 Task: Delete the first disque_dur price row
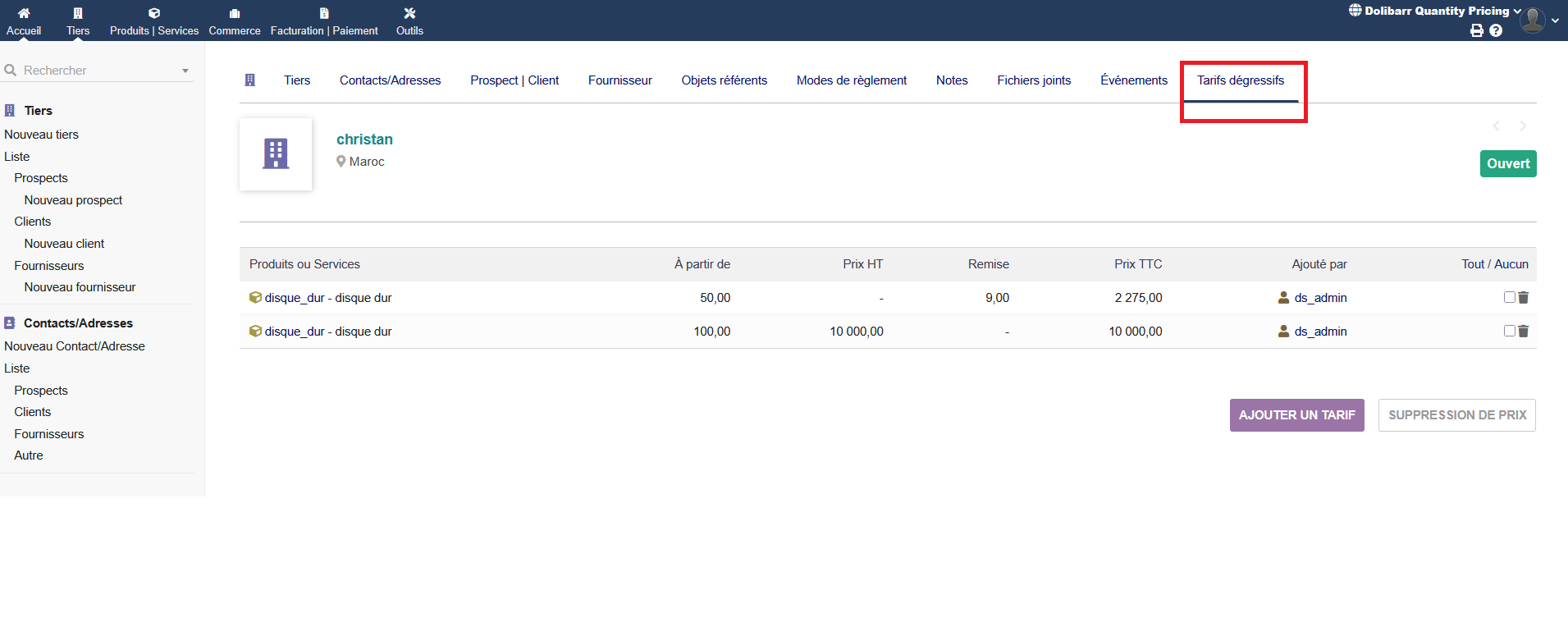click(1524, 298)
